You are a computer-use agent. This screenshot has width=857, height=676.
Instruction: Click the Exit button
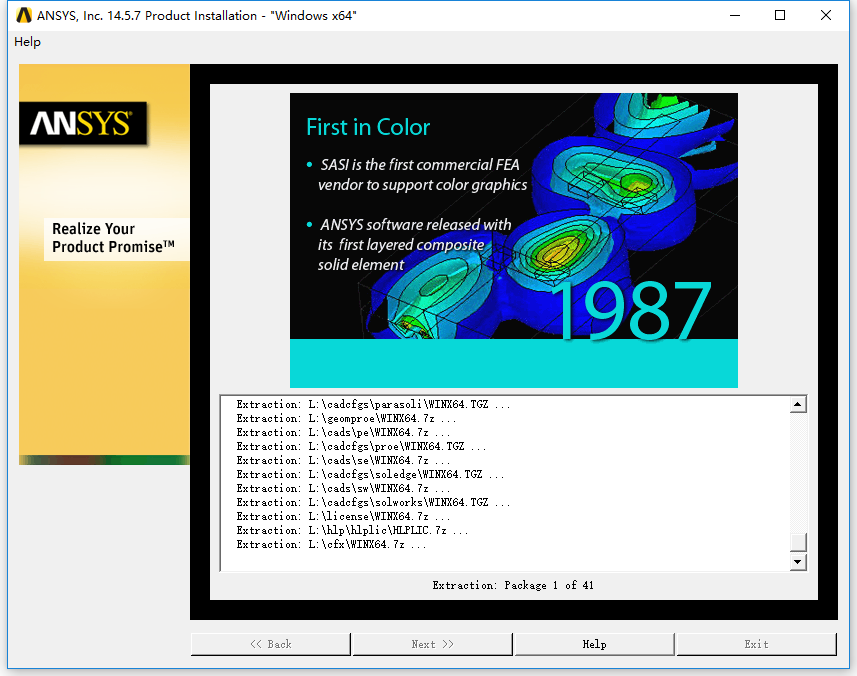point(756,644)
